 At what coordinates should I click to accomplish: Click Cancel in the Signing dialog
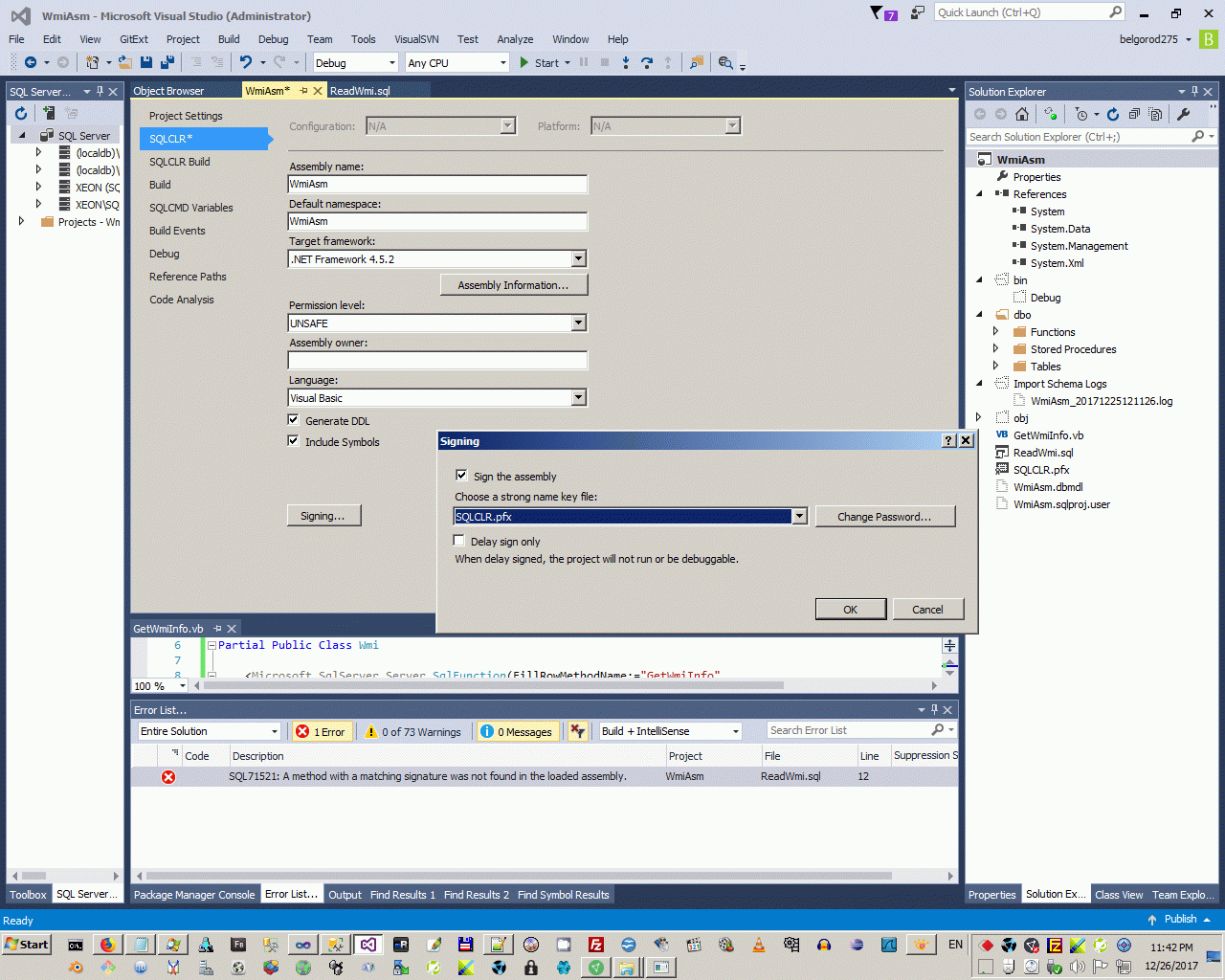click(927, 609)
